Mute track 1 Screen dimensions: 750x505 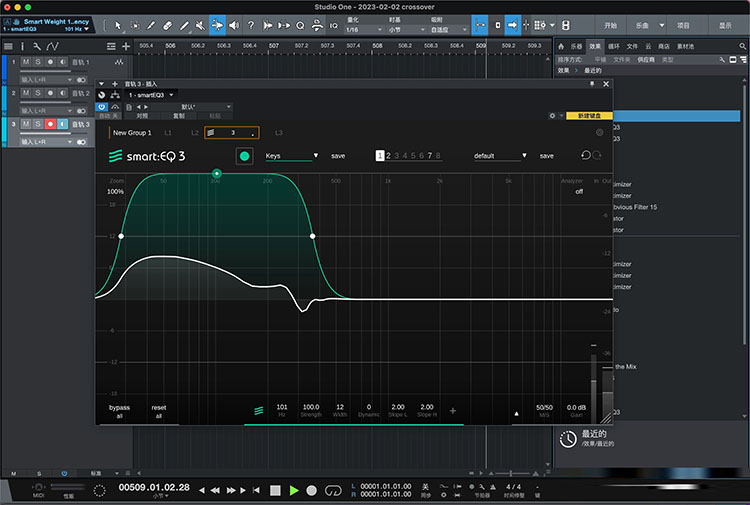coord(26,62)
